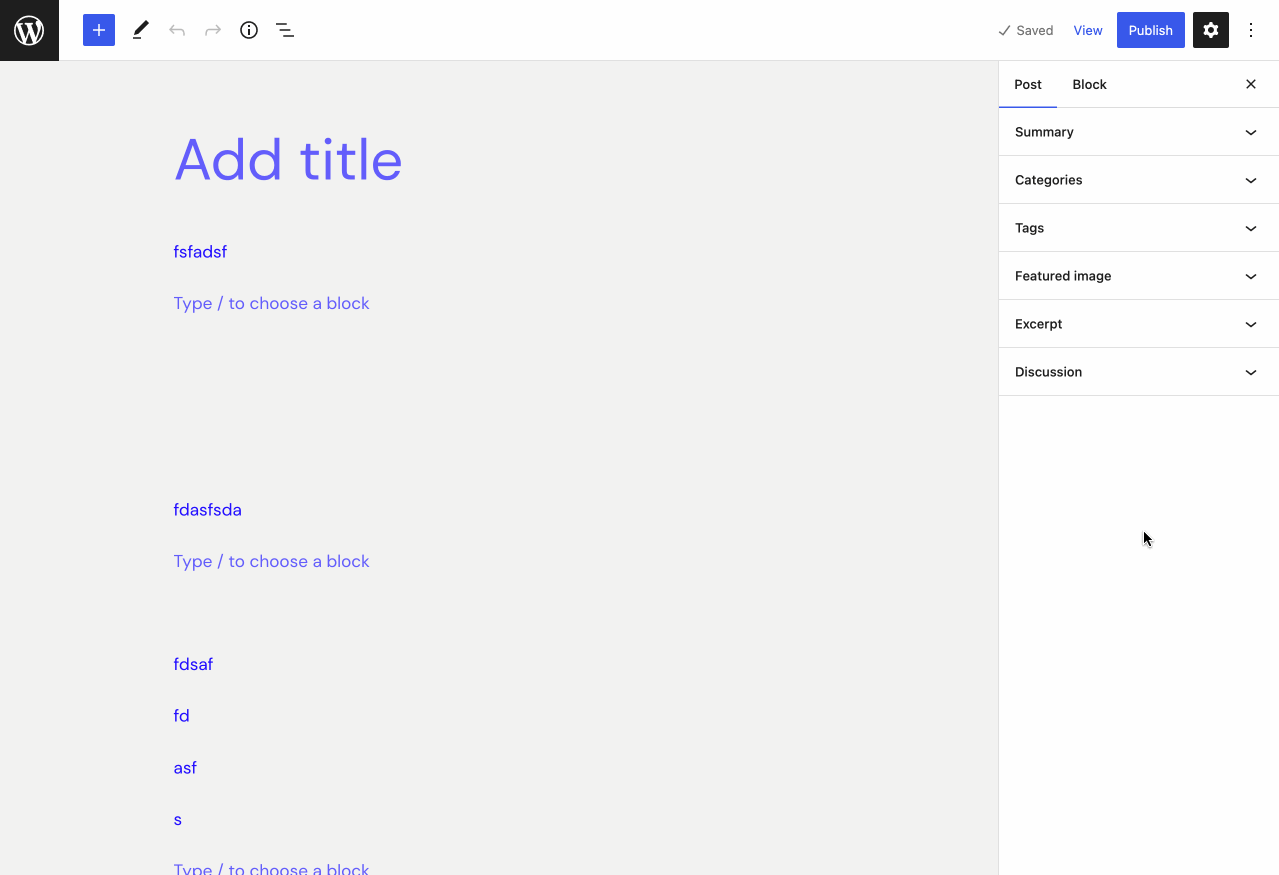This screenshot has width=1279, height=875.
Task: Select the fdasfsda paragraph
Action: [x=208, y=510]
